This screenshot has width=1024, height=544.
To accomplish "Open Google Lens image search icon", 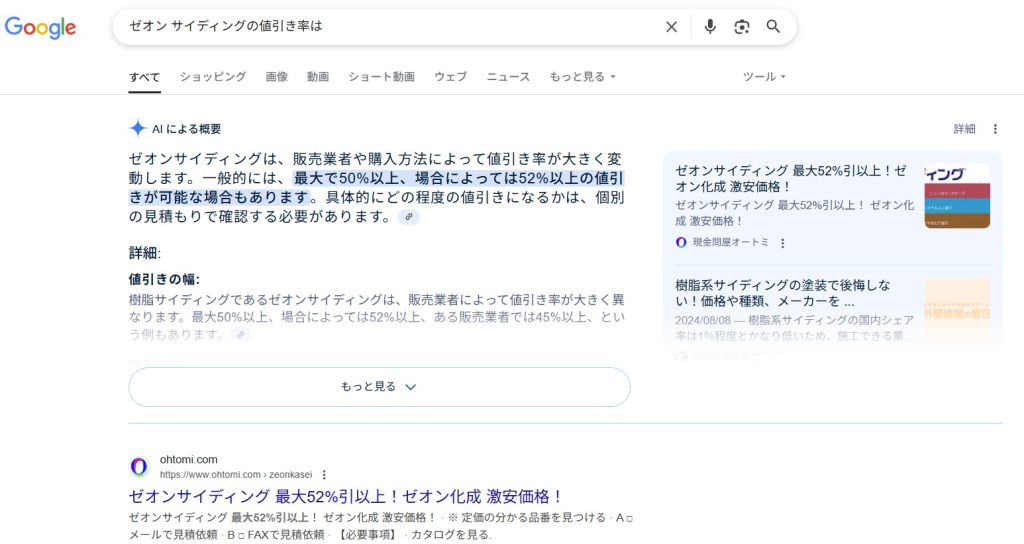I will [x=741, y=27].
